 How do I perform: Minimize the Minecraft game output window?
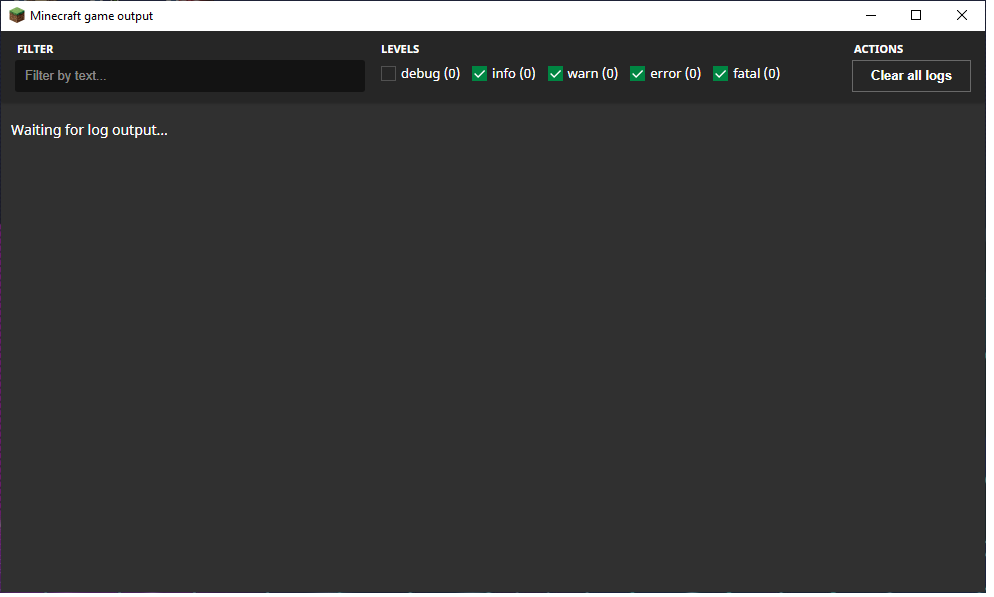point(871,15)
